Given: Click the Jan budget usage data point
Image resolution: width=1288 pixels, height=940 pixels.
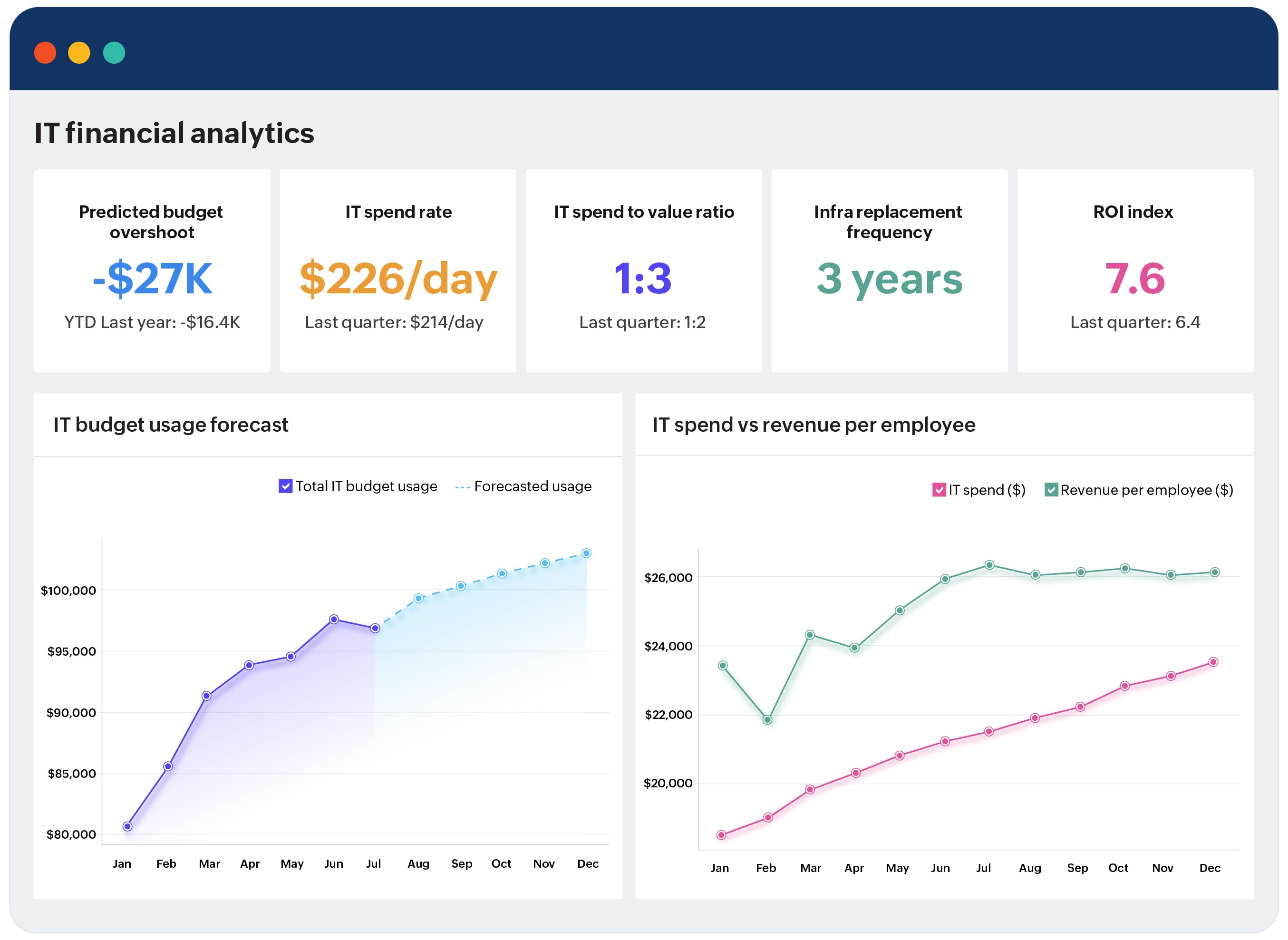Looking at the screenshot, I should click(x=127, y=826).
